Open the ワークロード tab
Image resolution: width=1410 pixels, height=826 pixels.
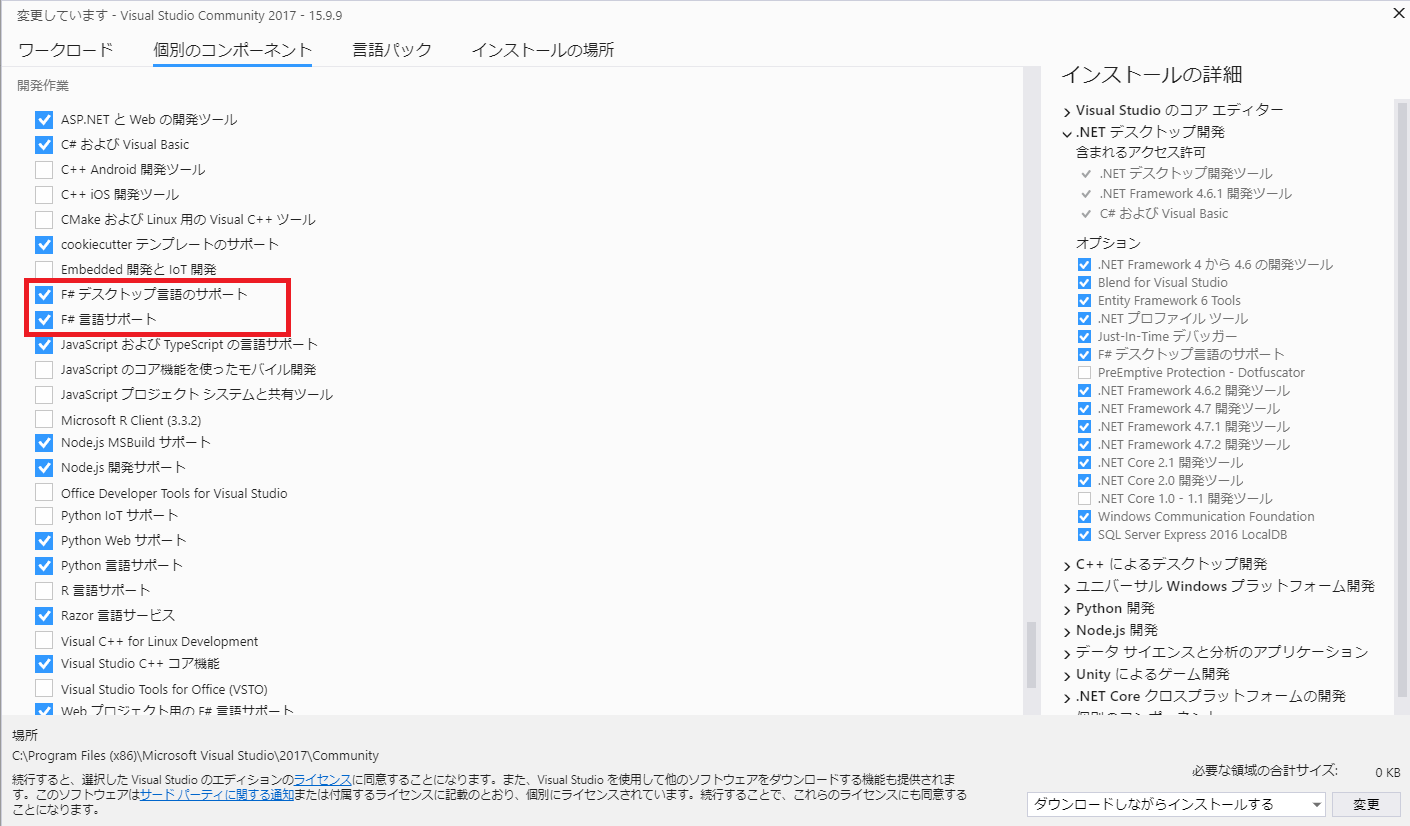[64, 48]
